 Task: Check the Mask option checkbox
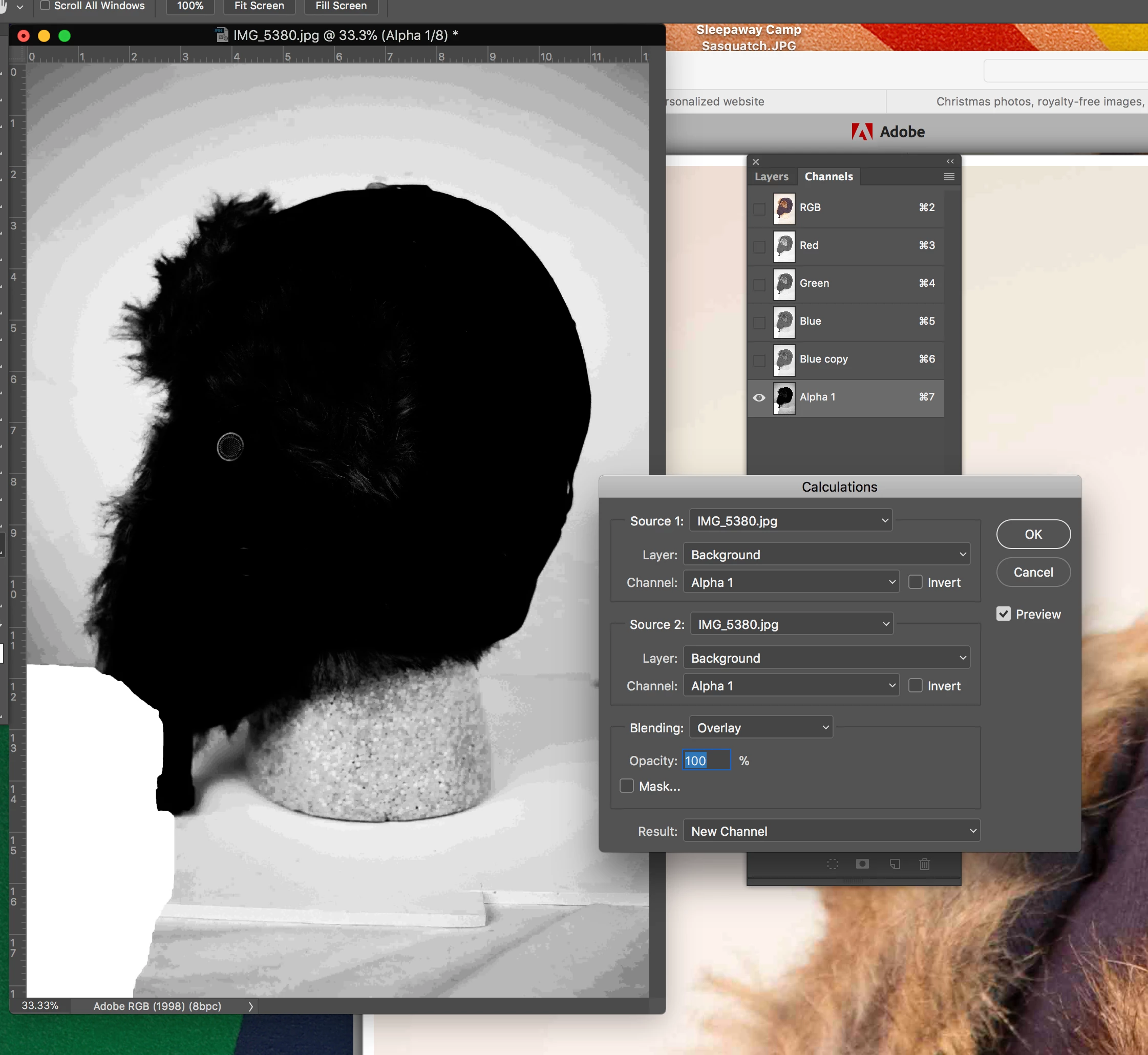click(627, 786)
